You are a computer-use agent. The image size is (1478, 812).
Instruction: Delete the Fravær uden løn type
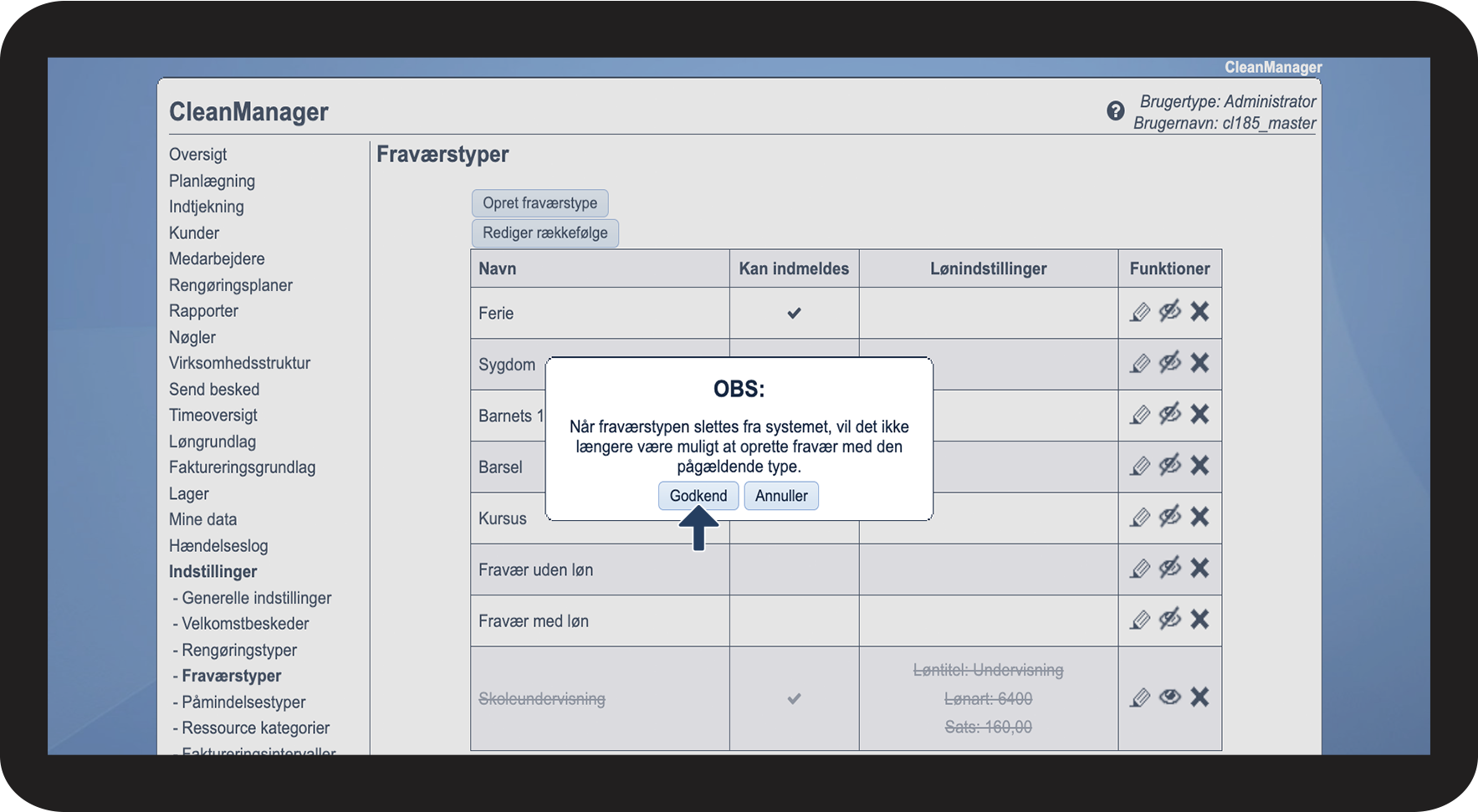pyautogui.click(x=1199, y=568)
